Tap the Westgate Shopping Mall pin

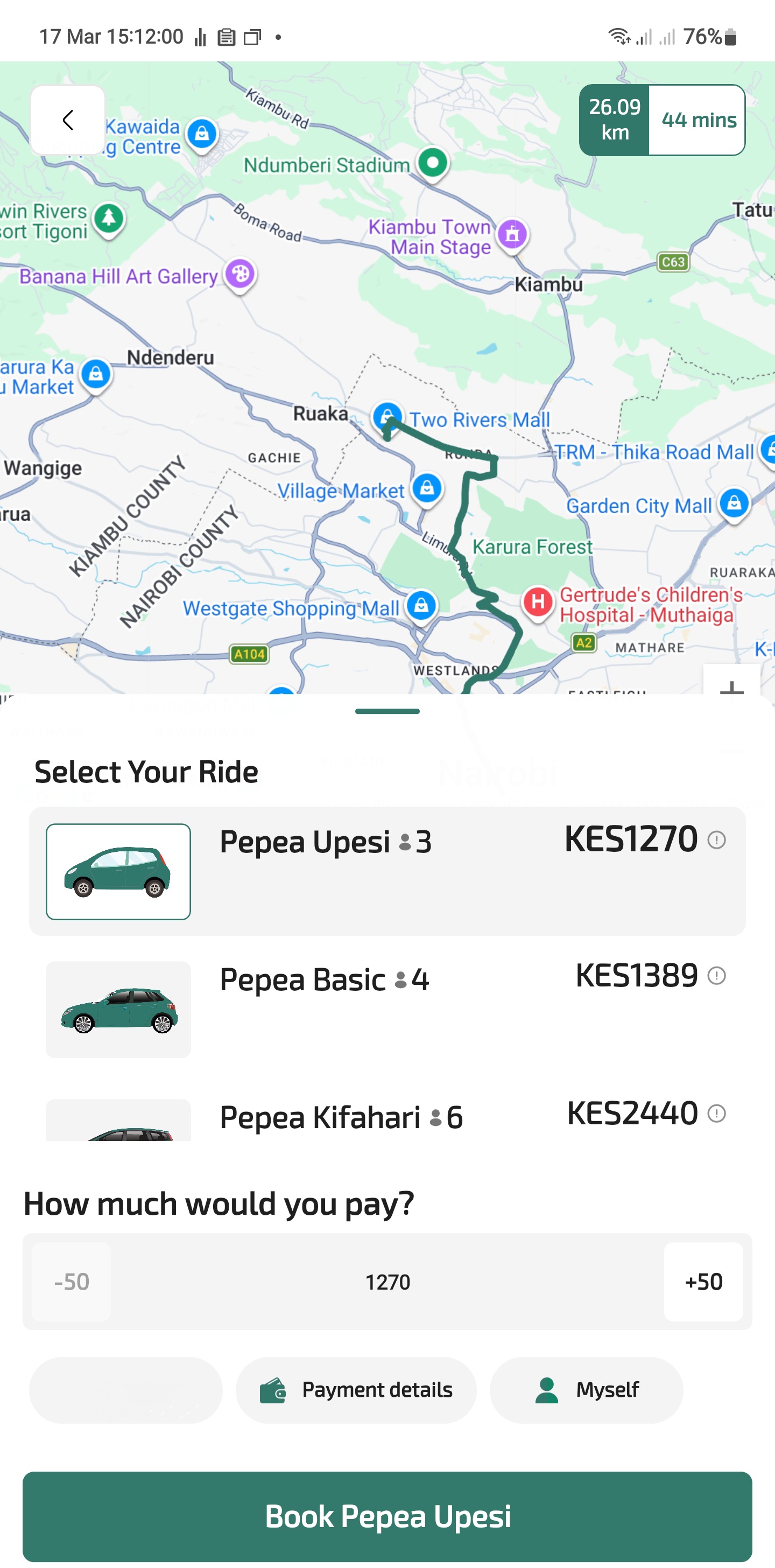coord(421,606)
